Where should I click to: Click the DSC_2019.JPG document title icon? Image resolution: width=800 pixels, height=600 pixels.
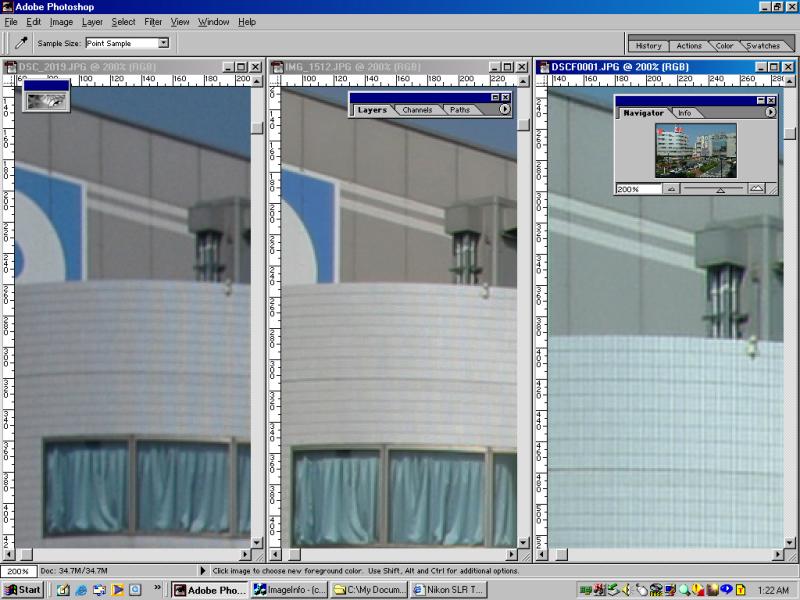tap(10, 67)
